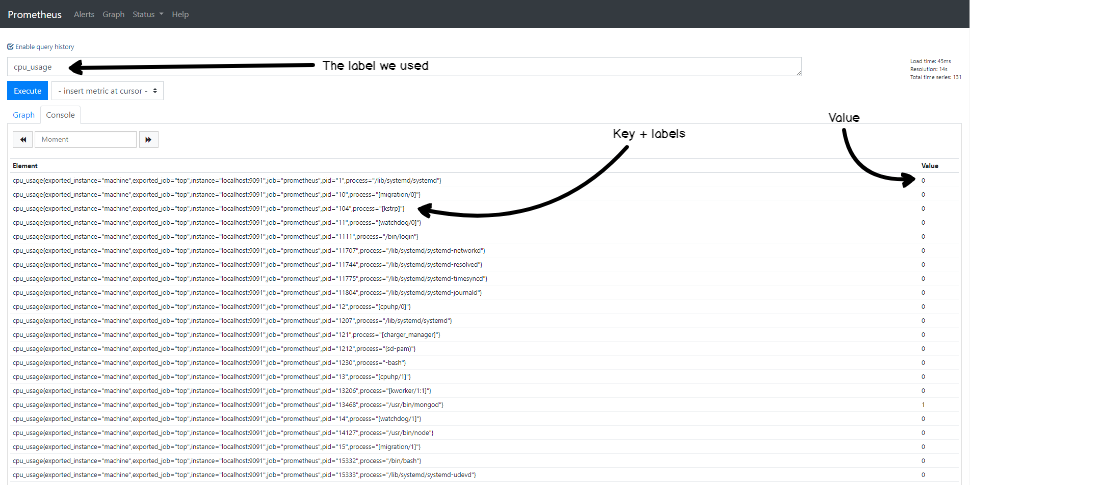Click the Element column header
The image size is (1103, 485).
(24, 166)
